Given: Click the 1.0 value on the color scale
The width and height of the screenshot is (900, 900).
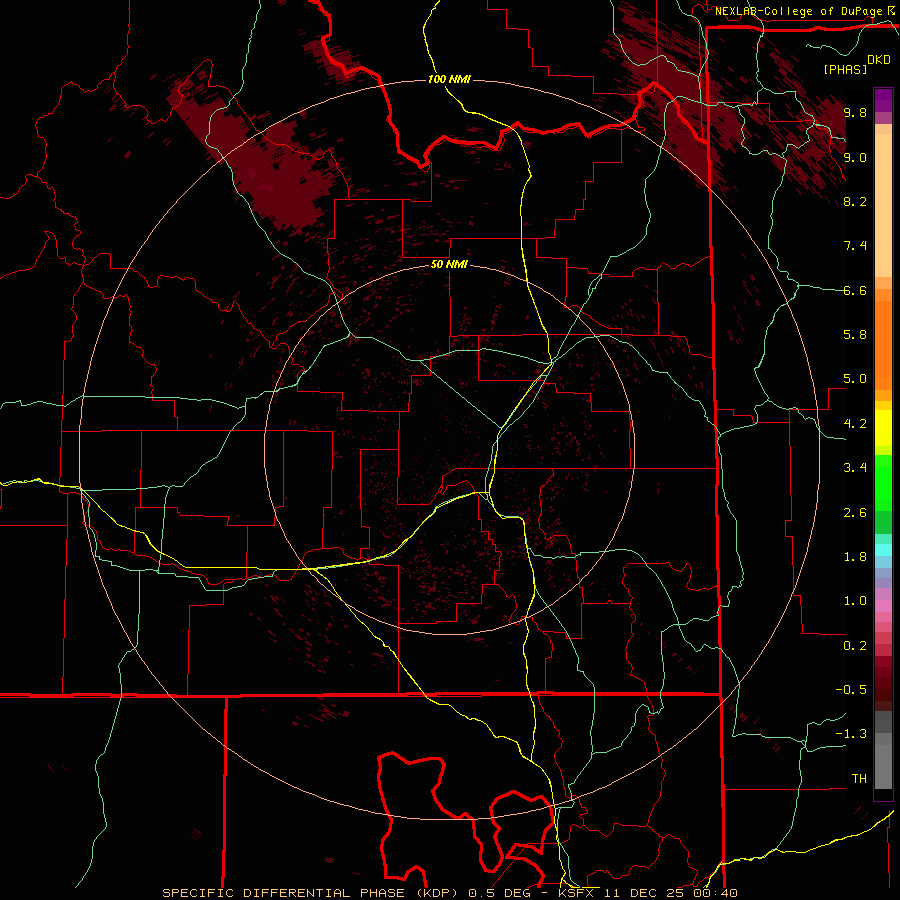Looking at the screenshot, I should pyautogui.click(x=855, y=601).
